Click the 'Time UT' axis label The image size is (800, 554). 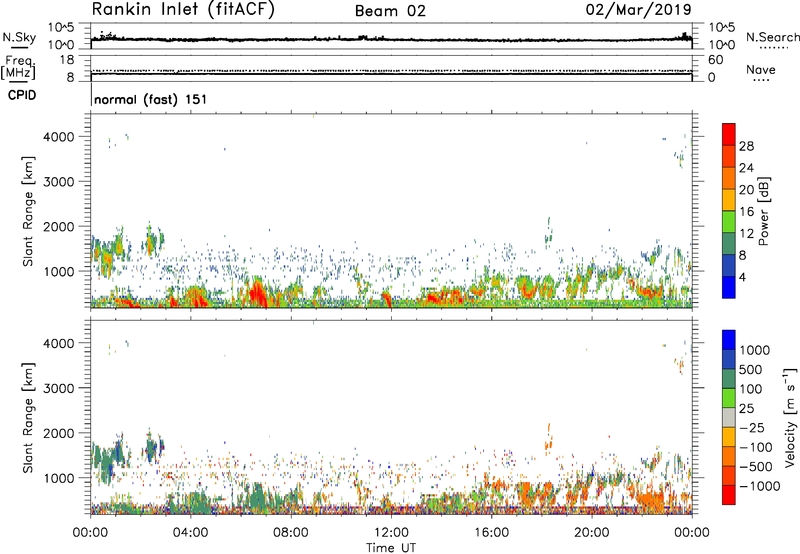click(391, 548)
